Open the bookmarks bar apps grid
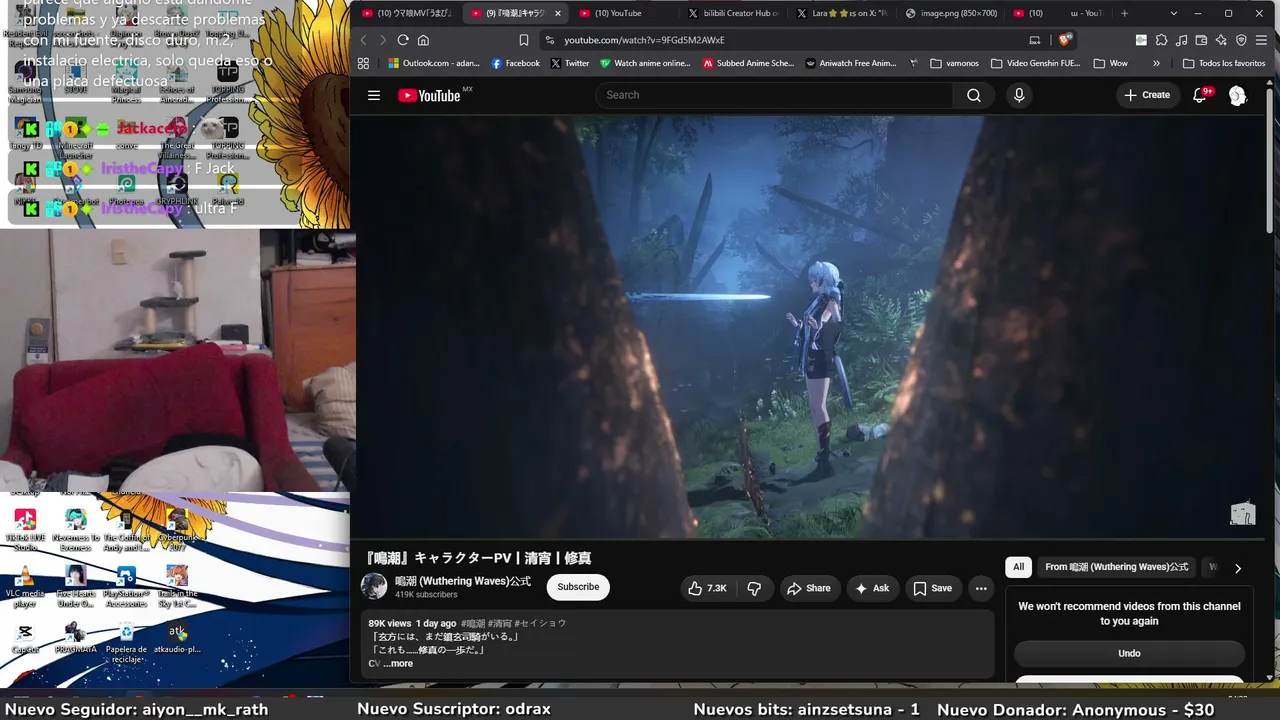The width and height of the screenshot is (1280, 720). tap(363, 63)
